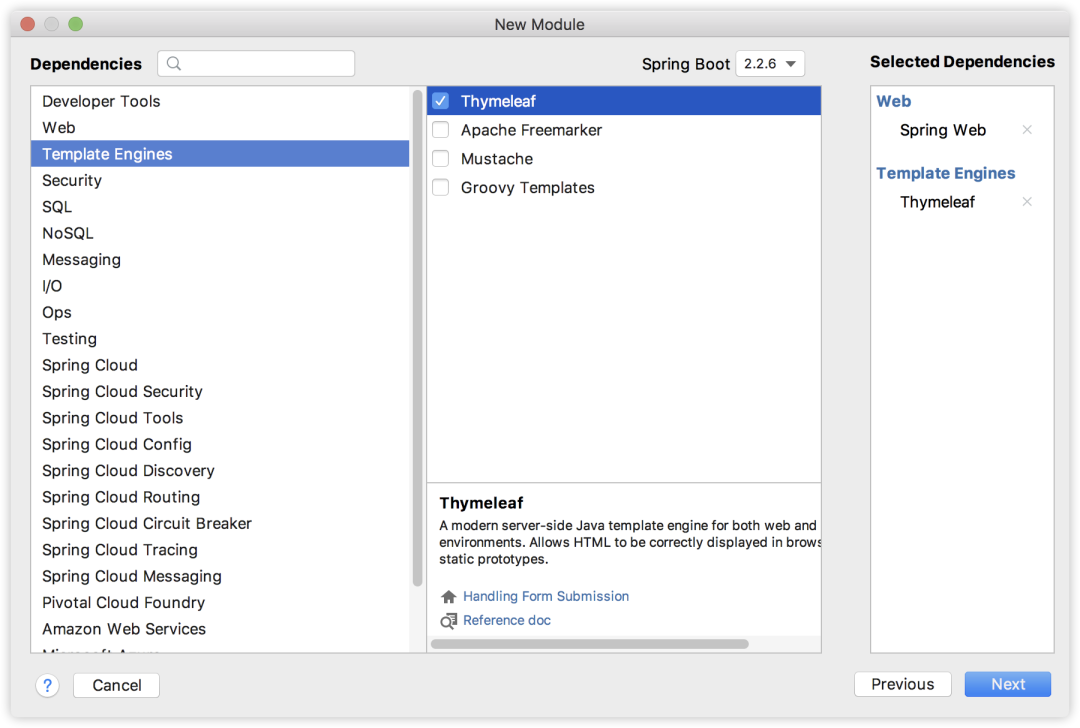Click the home icon beside Handling Form Submission
Image resolution: width=1080 pixels, height=728 pixels.
(x=448, y=596)
